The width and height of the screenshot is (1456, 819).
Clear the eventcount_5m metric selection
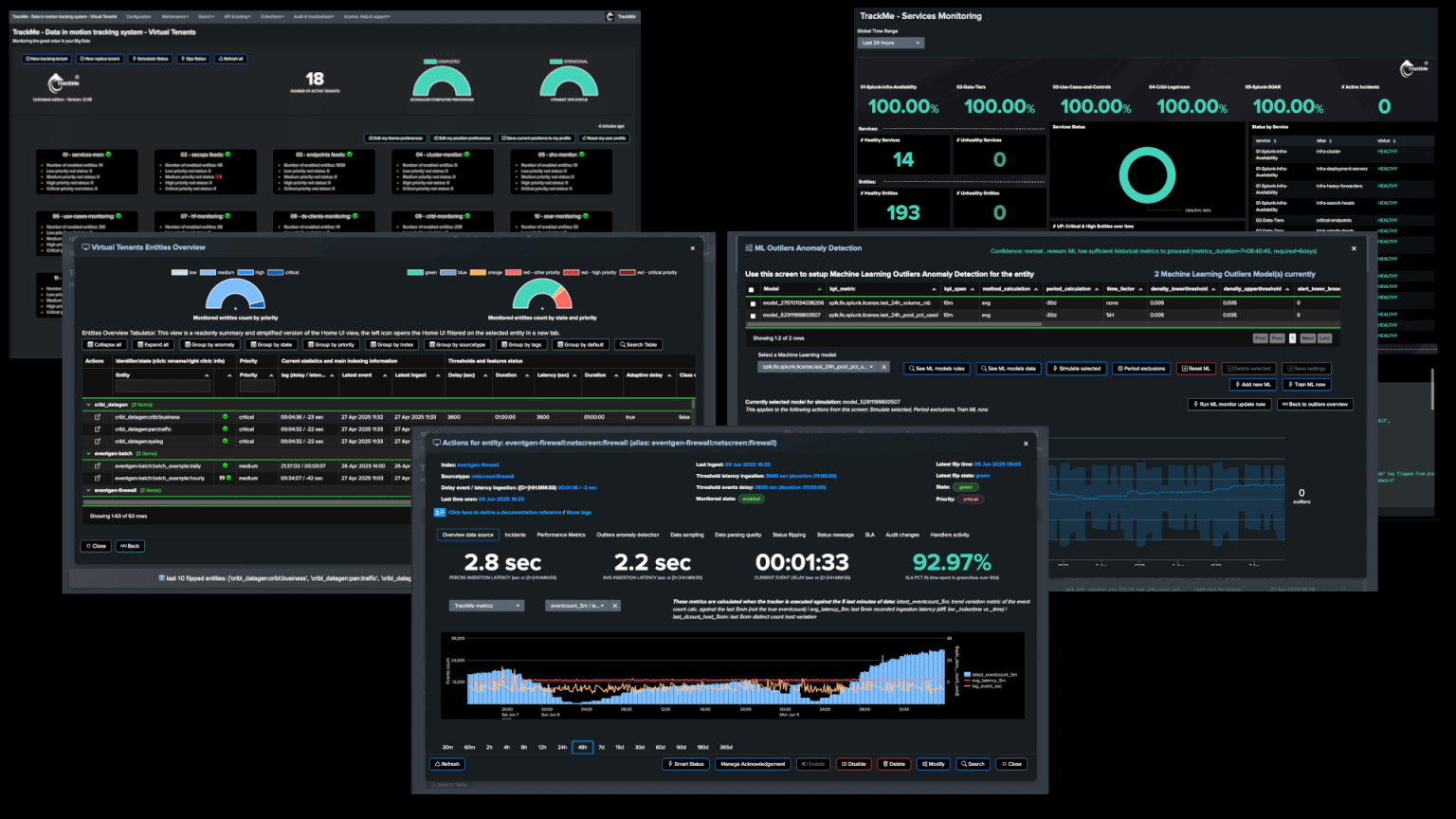(x=614, y=606)
